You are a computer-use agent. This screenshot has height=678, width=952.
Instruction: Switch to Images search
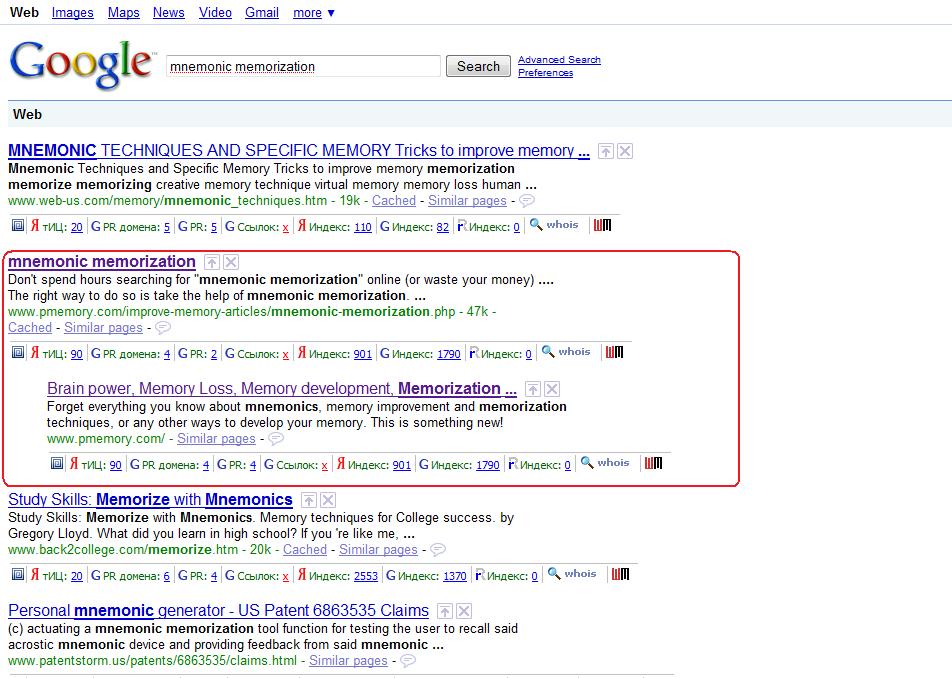click(72, 13)
